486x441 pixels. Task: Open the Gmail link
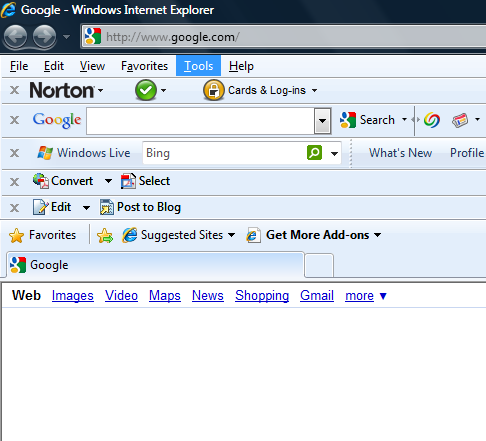(317, 295)
